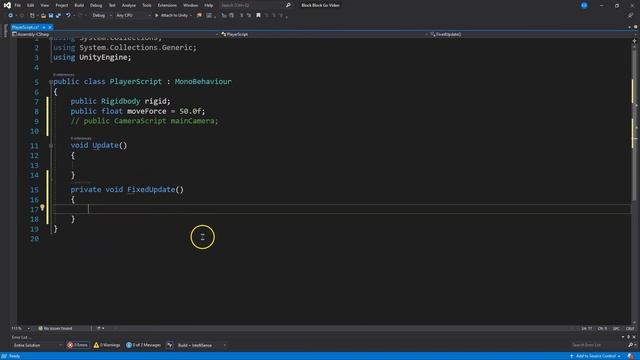Open the Assembly-CSharp project navigation dropdown
This screenshot has height=360, width=640.
[x=116, y=34]
